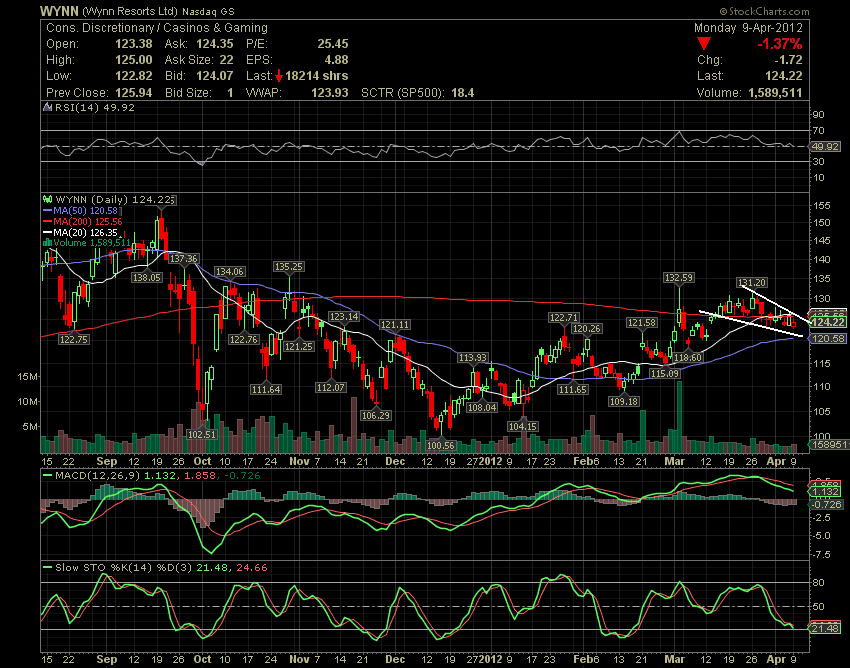This screenshot has width=850, height=668.
Task: Click the Bid value 124.07
Action: [x=215, y=76]
